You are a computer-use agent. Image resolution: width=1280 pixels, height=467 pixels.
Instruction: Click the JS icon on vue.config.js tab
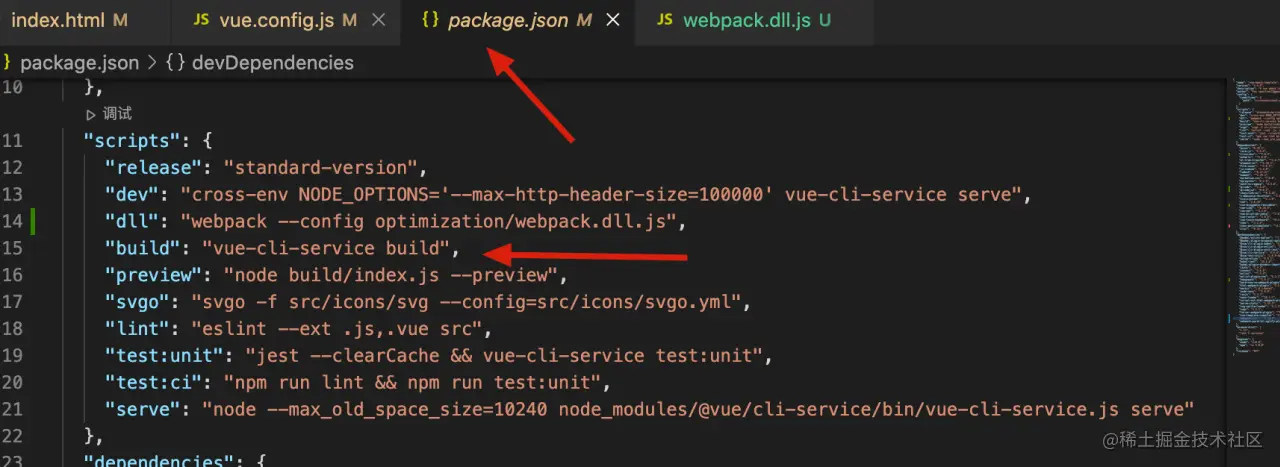coord(201,20)
